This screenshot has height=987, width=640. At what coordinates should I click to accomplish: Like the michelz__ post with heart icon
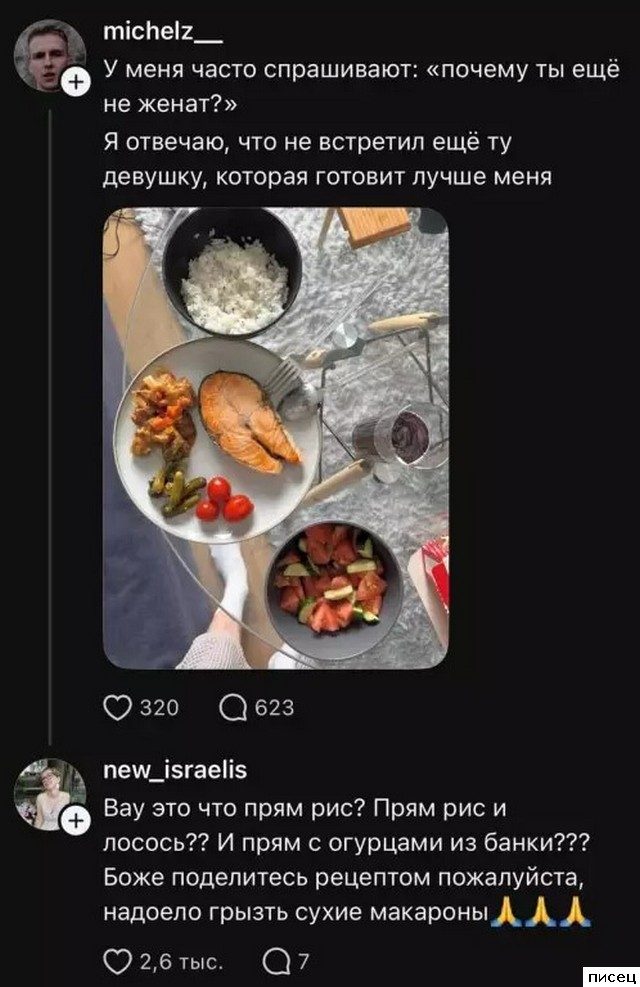[x=118, y=707]
